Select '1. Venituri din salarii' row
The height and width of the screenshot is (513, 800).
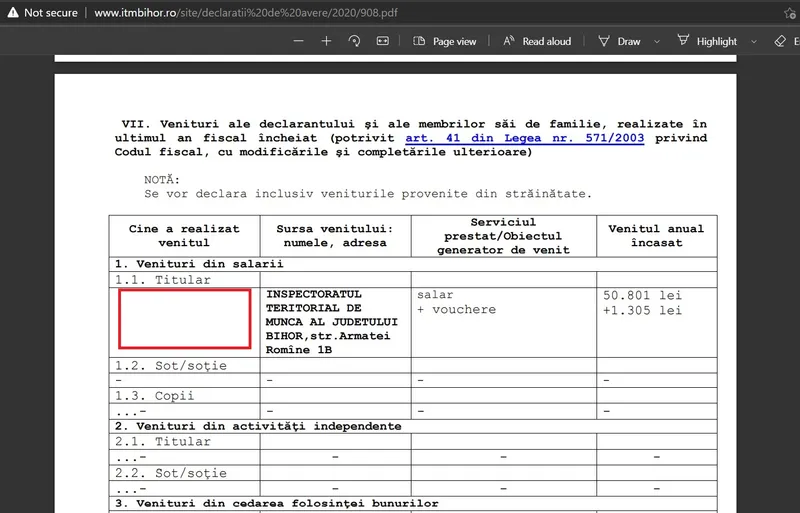[x=413, y=264]
